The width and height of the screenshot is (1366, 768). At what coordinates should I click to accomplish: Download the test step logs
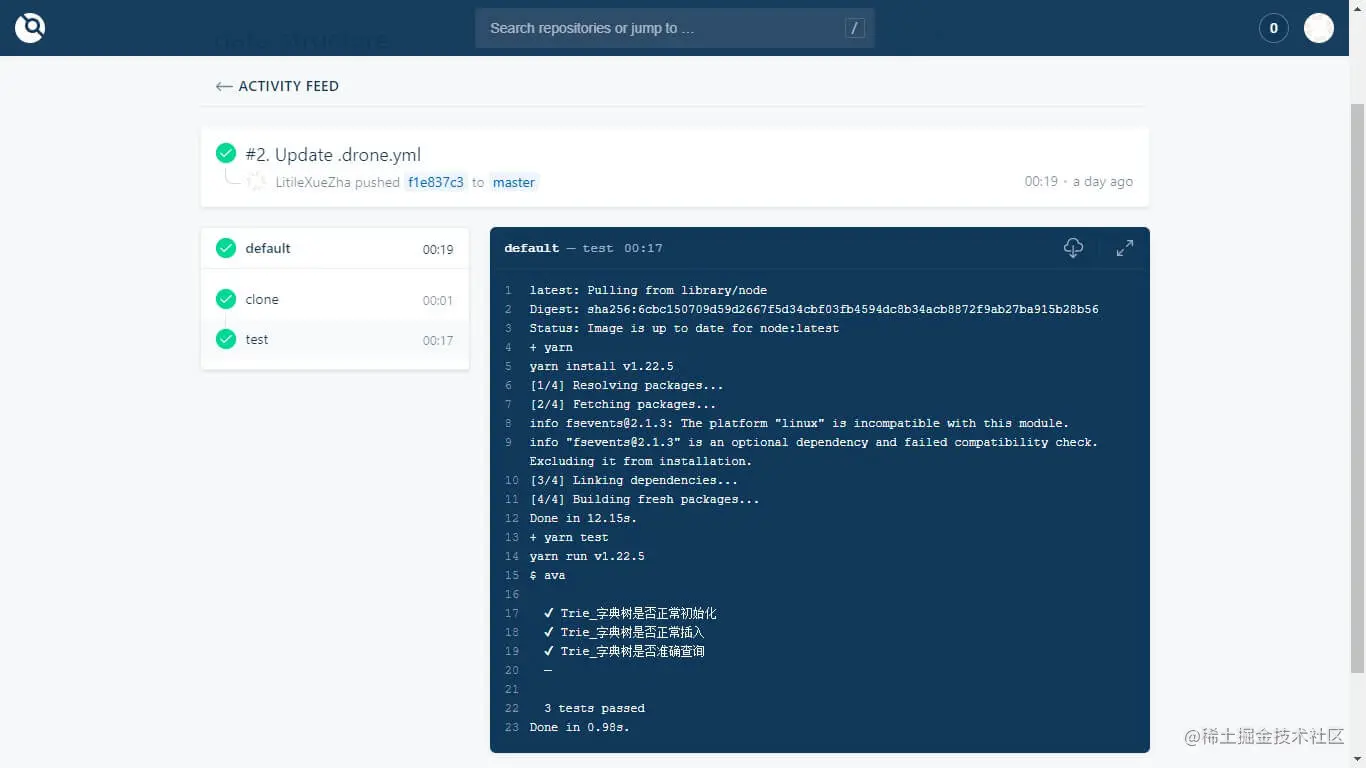(1073, 248)
